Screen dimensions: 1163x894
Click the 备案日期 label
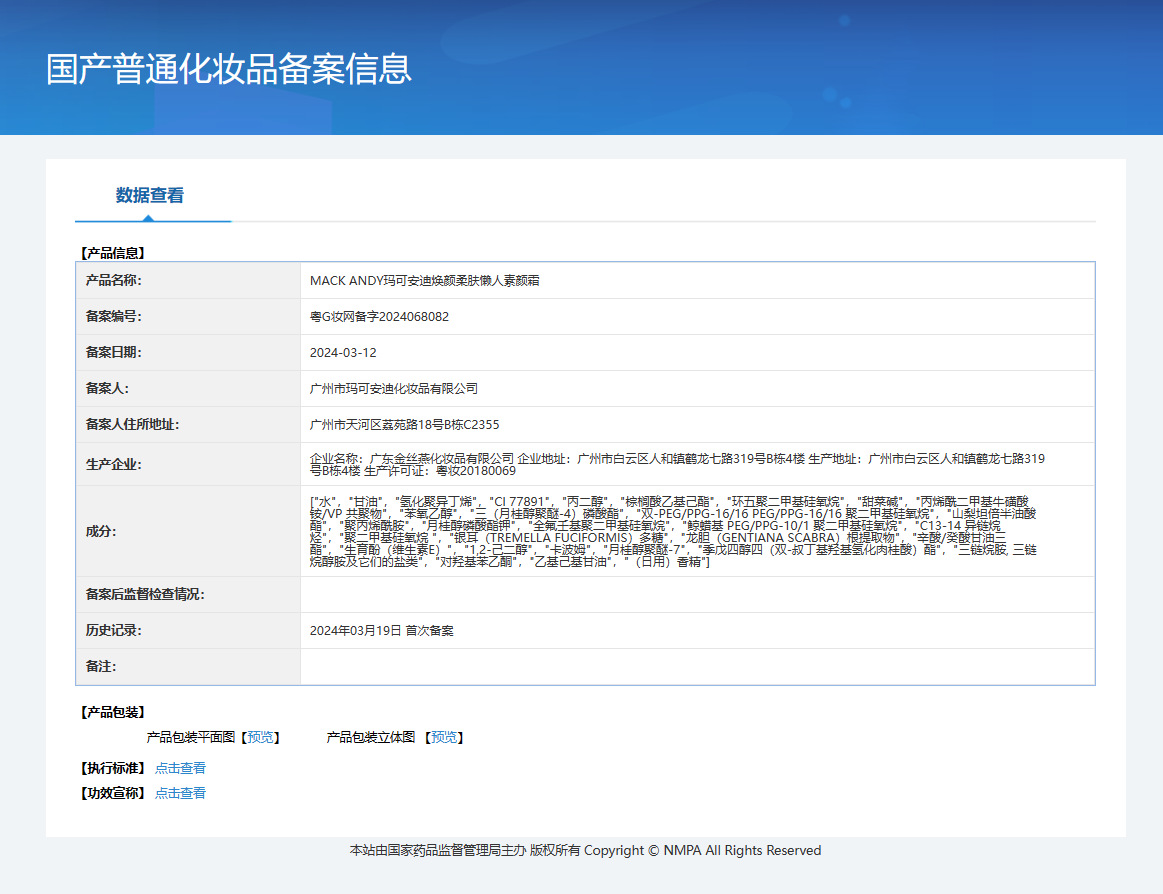click(113, 352)
